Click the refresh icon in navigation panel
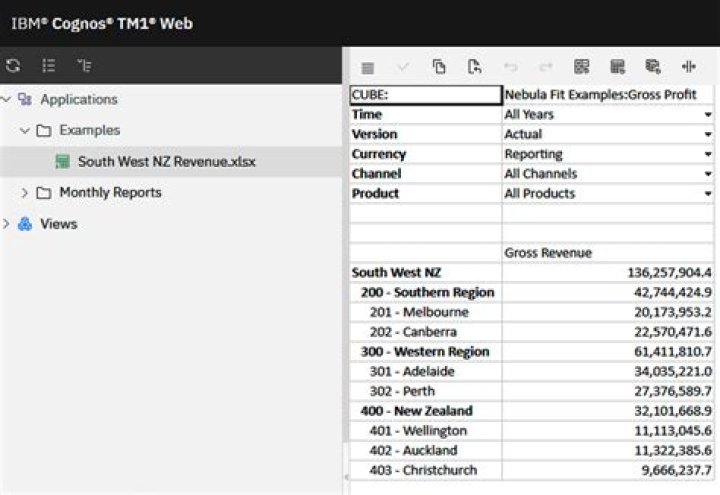This screenshot has height=495, width=720. [x=13, y=66]
